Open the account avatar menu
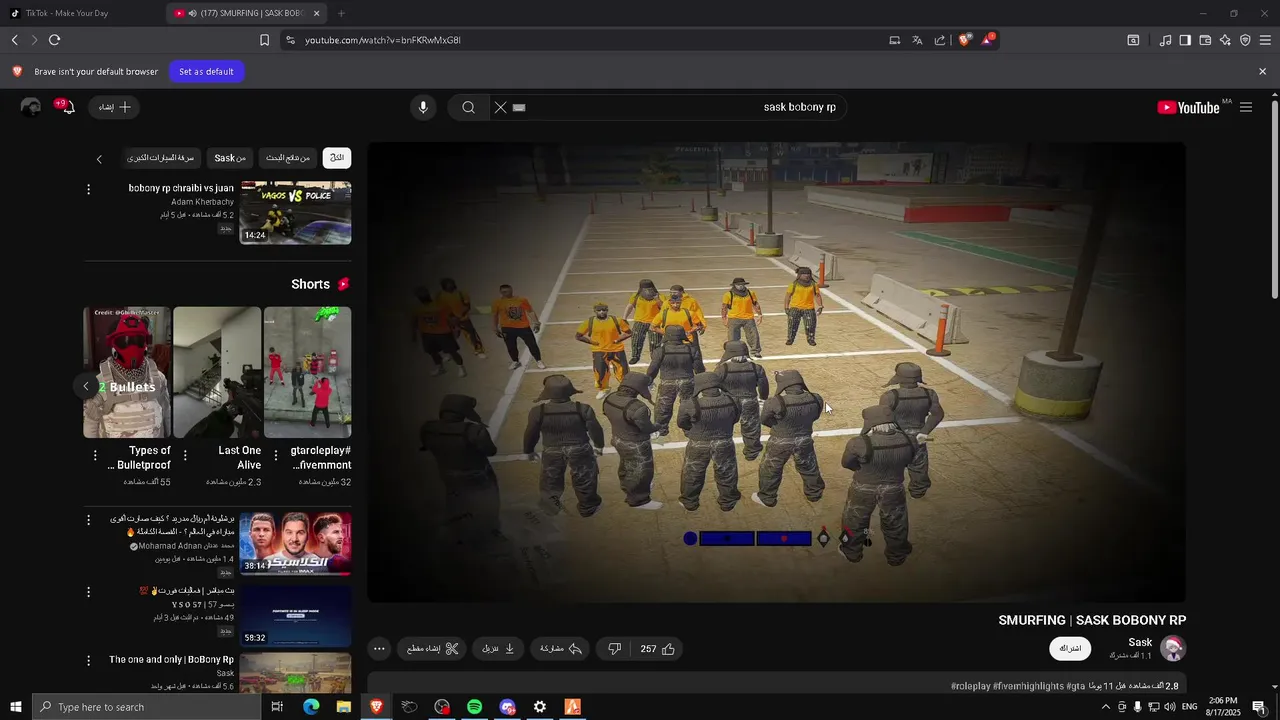The height and width of the screenshot is (720, 1280). tap(31, 107)
